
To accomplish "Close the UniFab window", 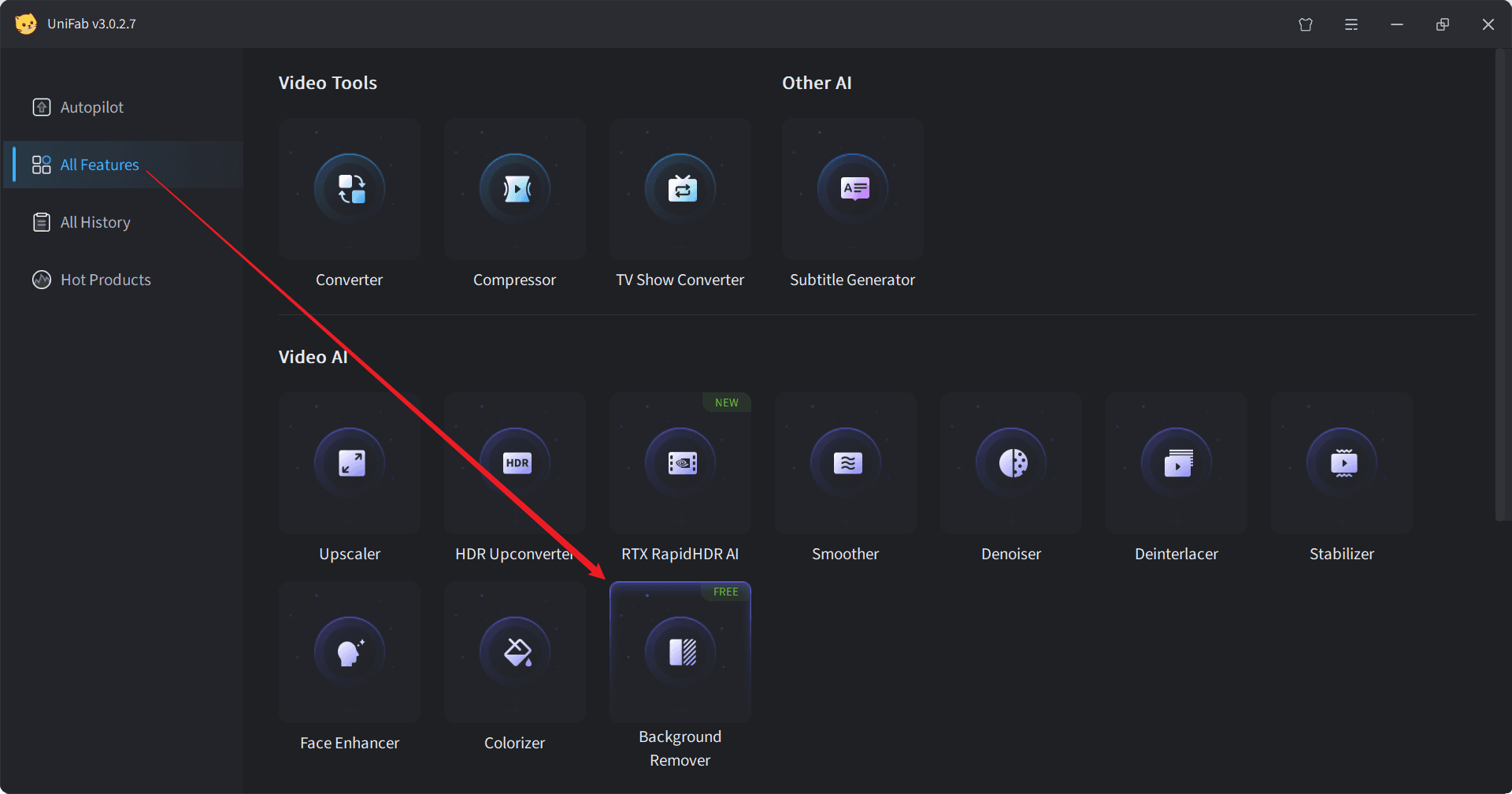I will coord(1488,24).
